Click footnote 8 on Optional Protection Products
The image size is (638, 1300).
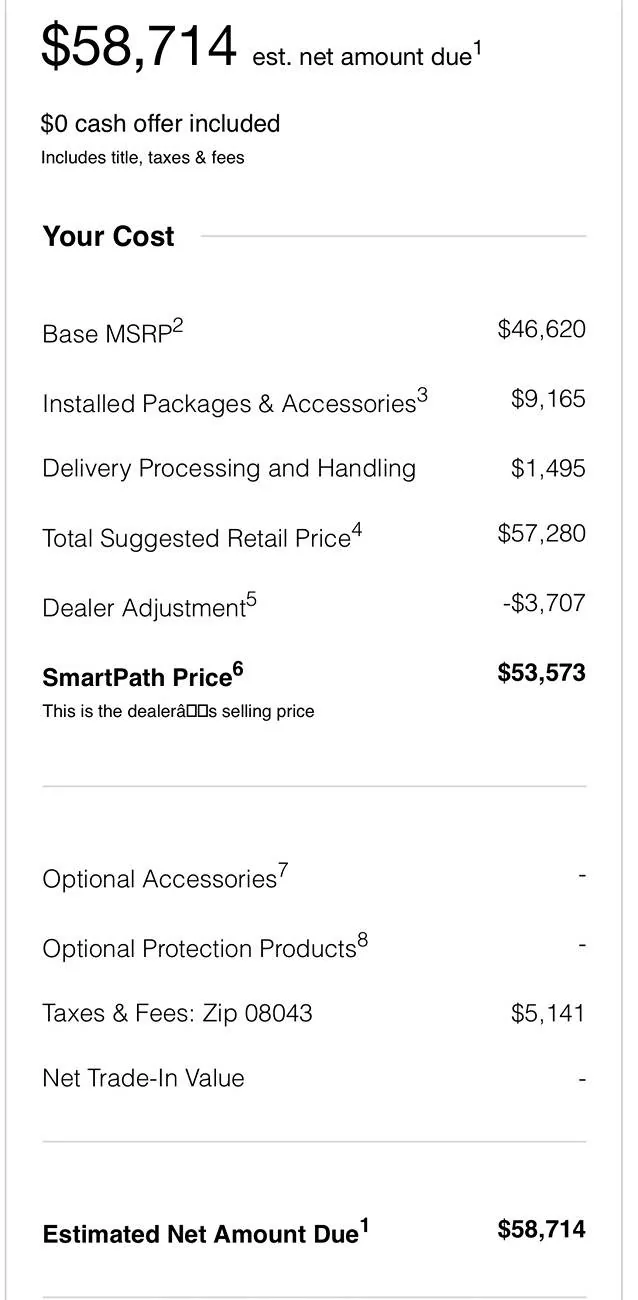[x=363, y=941]
